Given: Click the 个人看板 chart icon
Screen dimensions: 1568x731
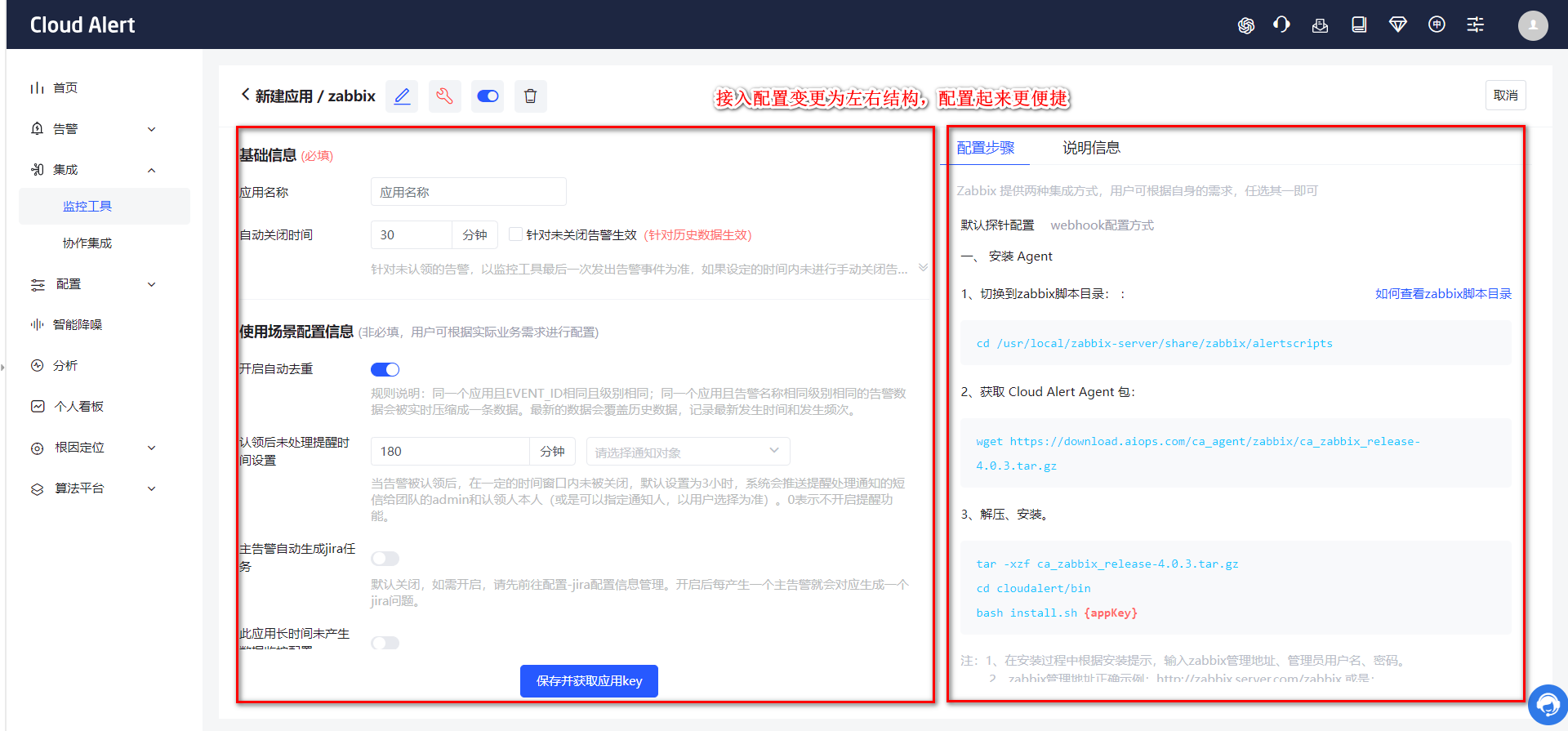Looking at the screenshot, I should (38, 406).
